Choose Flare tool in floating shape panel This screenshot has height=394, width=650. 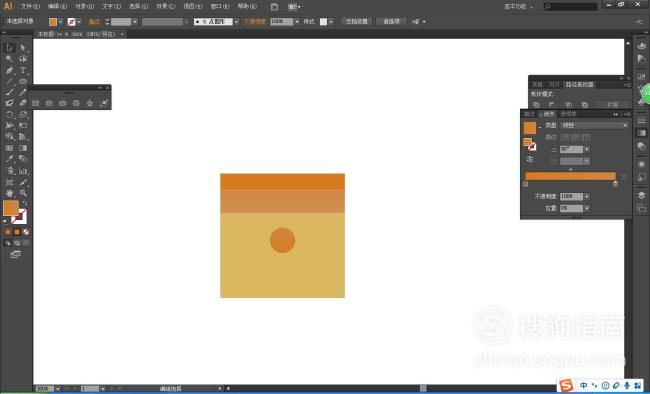(x=104, y=103)
